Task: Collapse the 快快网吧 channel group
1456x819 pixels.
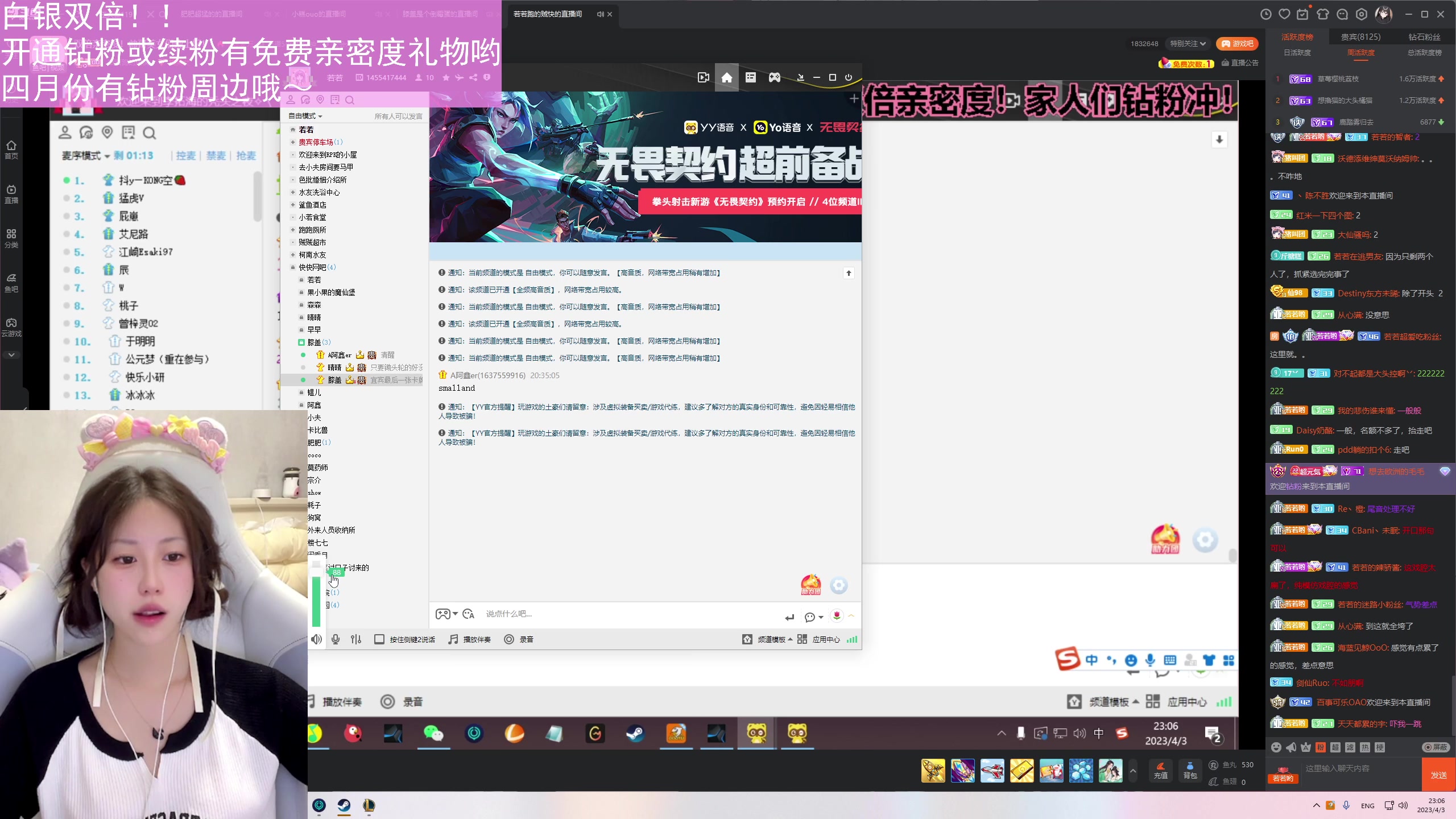Action: 293,267
